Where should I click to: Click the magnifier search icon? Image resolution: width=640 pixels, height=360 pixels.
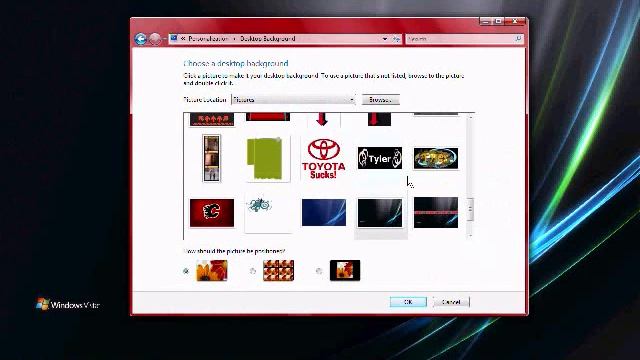518,39
